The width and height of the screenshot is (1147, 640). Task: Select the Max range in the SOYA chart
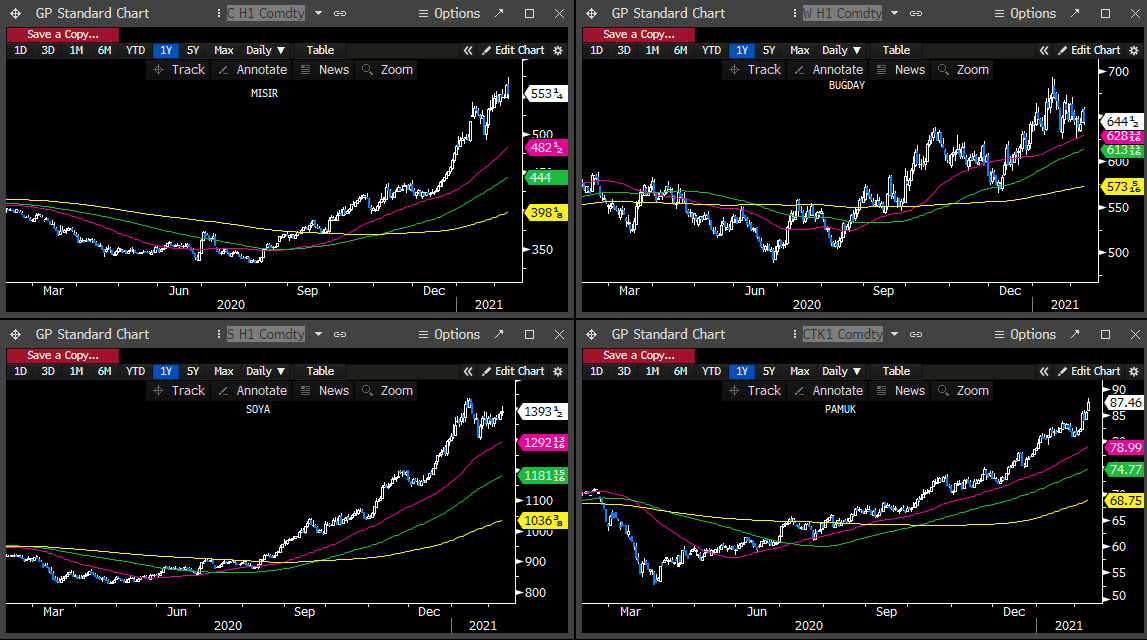point(224,372)
